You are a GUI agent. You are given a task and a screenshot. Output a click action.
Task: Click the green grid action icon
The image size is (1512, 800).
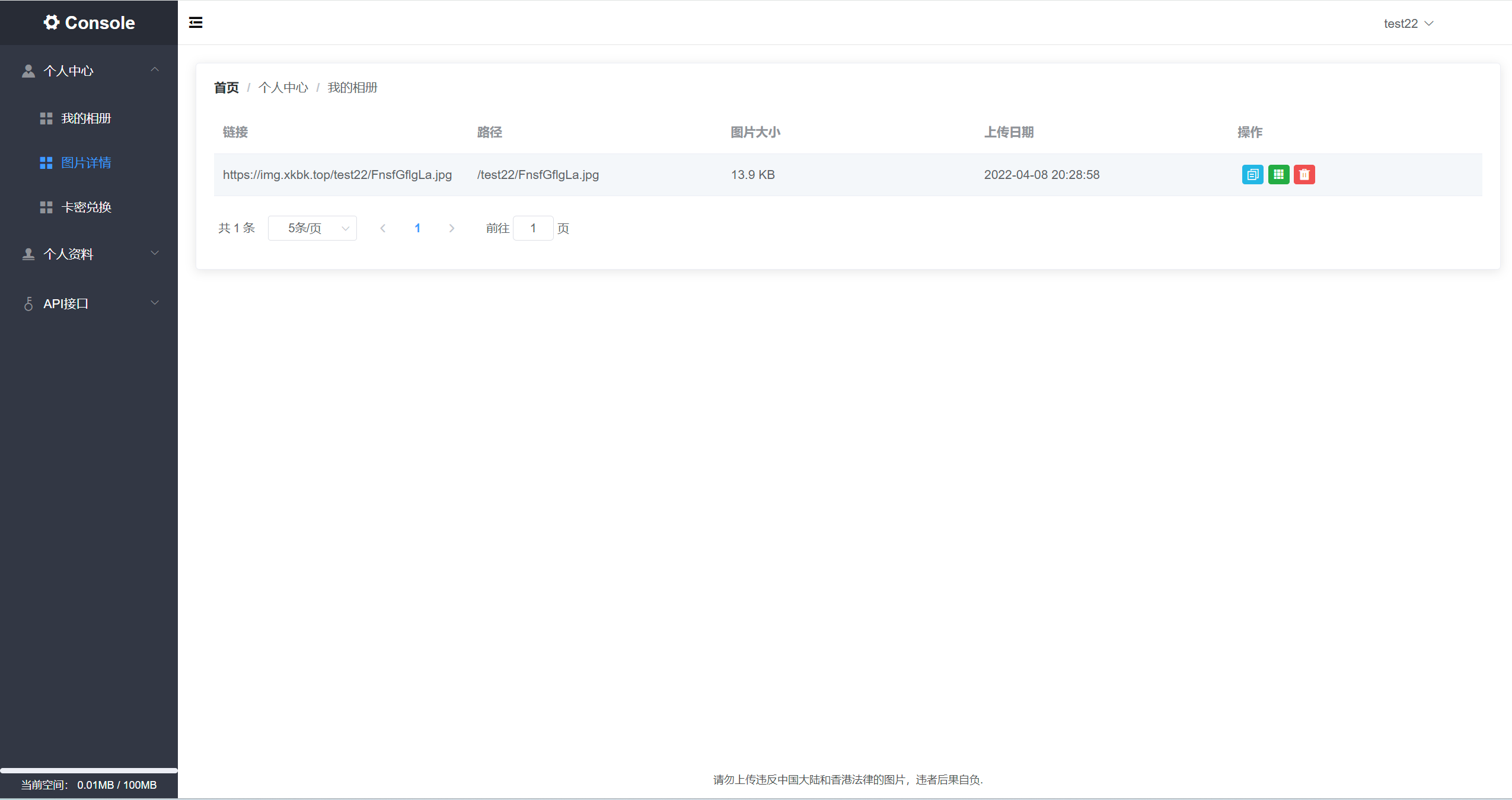pyautogui.click(x=1278, y=175)
